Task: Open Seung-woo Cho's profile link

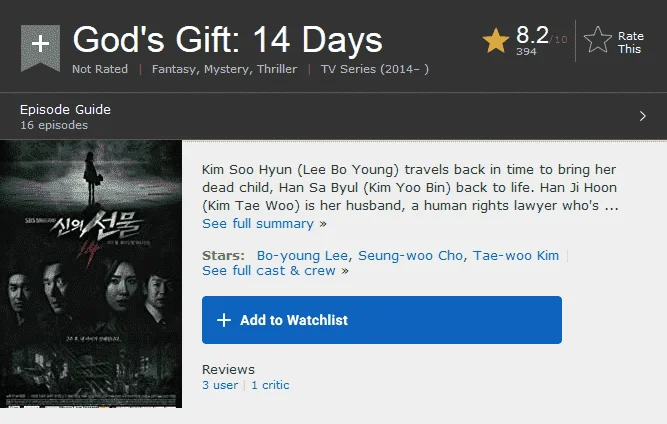Action: pos(410,256)
